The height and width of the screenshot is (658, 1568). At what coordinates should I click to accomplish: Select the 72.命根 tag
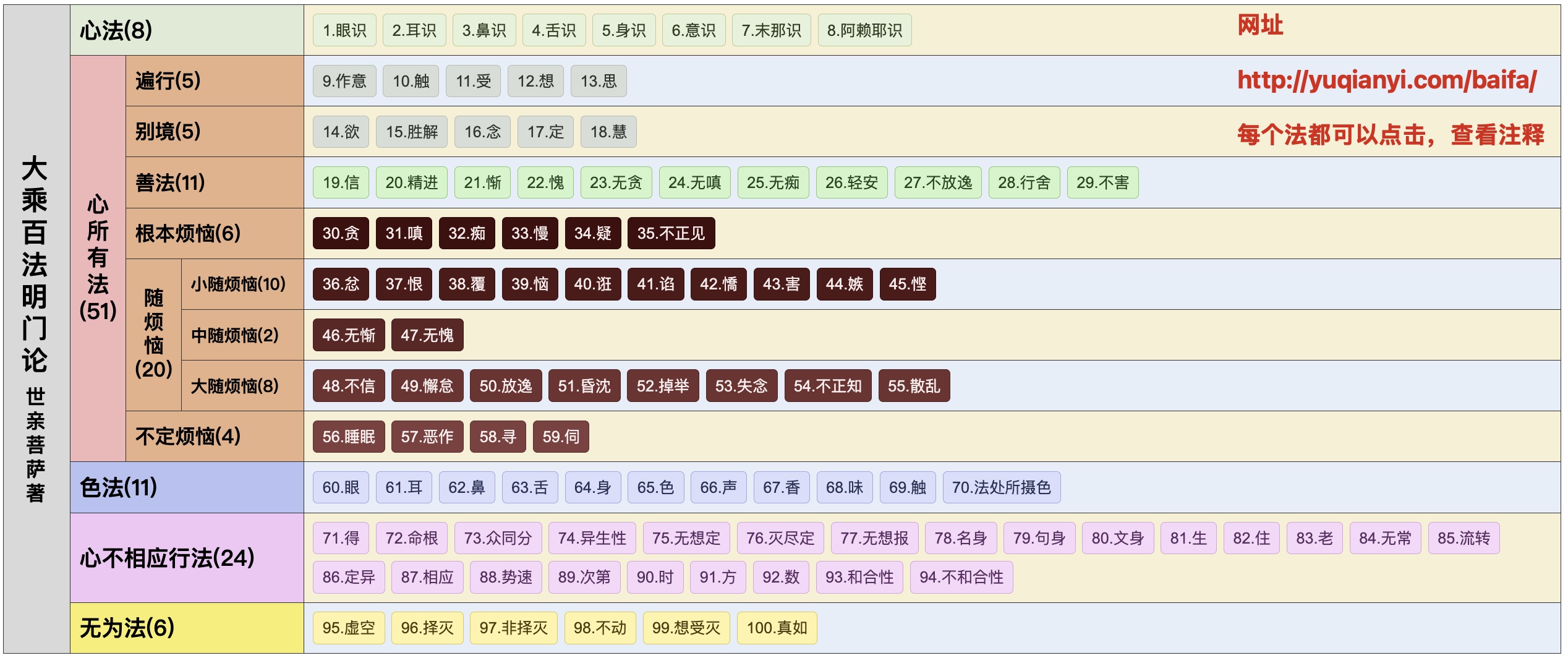[412, 538]
